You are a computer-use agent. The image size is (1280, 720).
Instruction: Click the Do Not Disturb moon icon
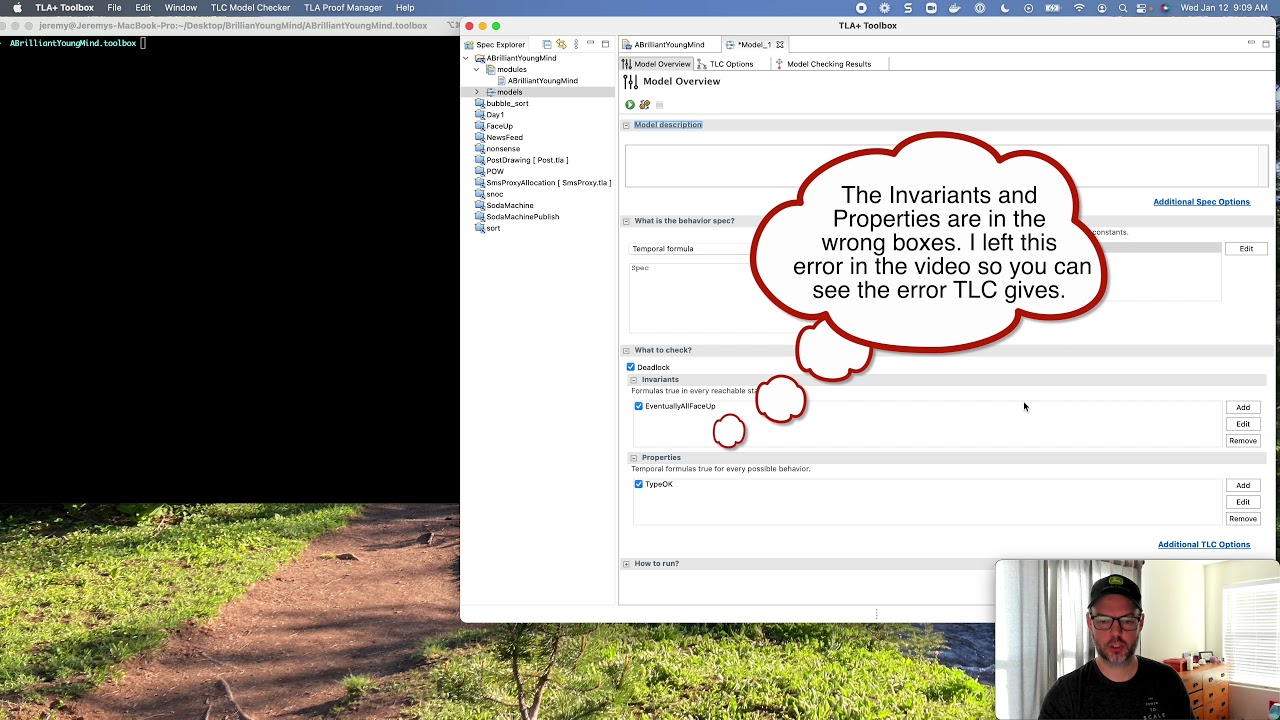[1003, 8]
